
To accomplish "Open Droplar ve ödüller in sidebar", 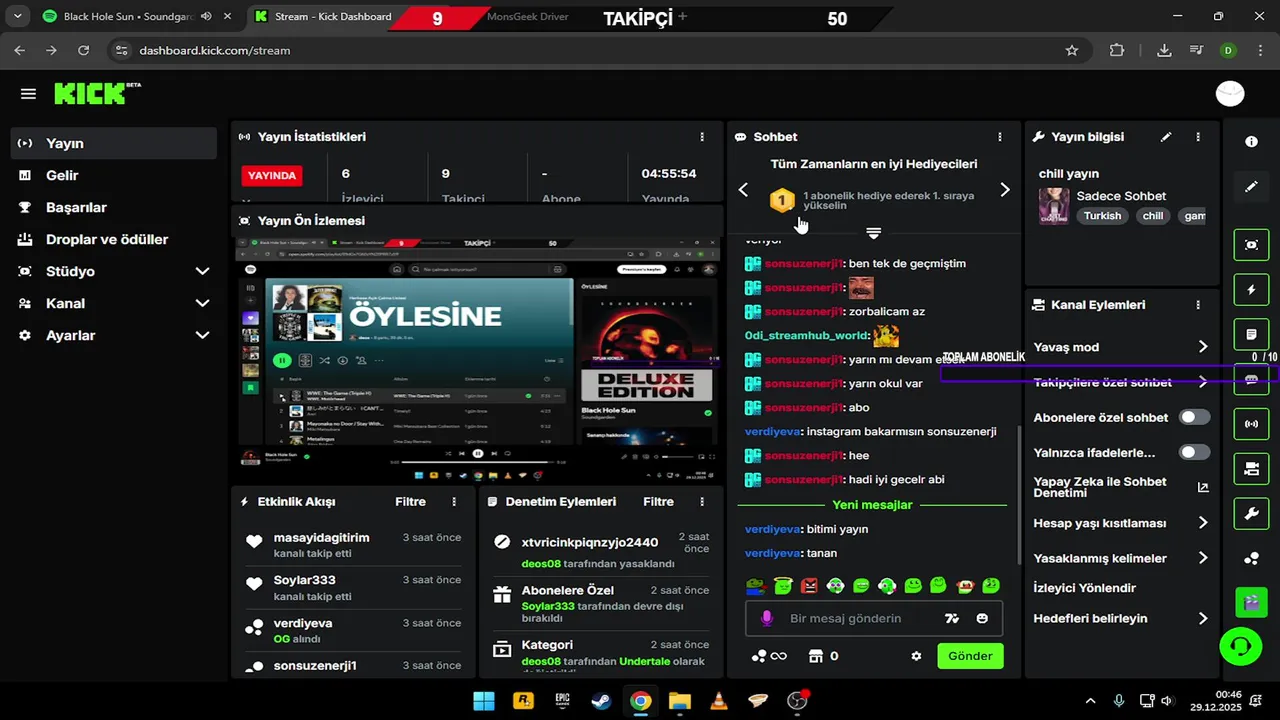I will pos(113,239).
